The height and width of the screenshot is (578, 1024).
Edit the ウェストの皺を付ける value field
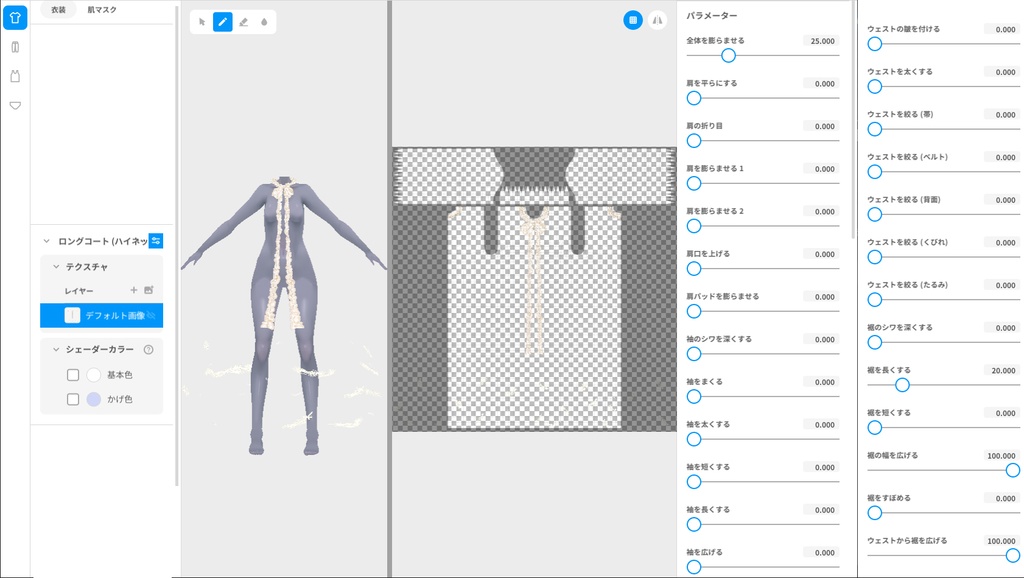pos(1002,29)
